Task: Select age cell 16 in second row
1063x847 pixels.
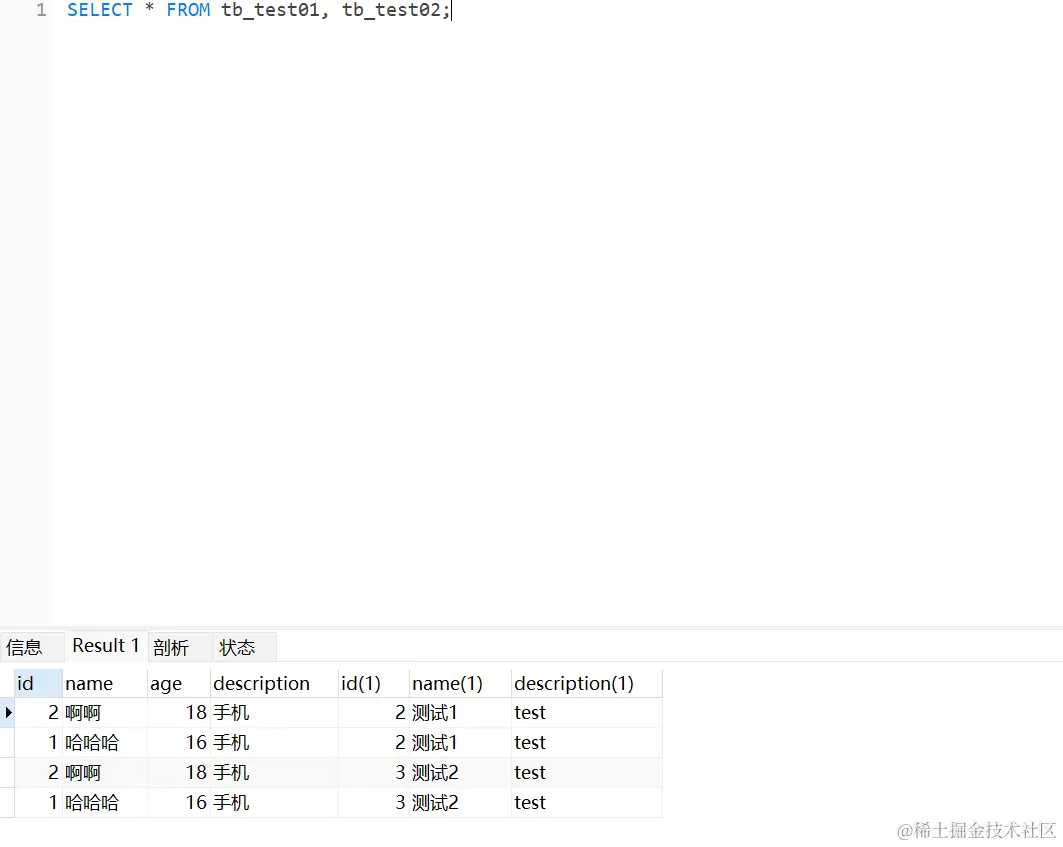Action: pyautogui.click(x=178, y=743)
